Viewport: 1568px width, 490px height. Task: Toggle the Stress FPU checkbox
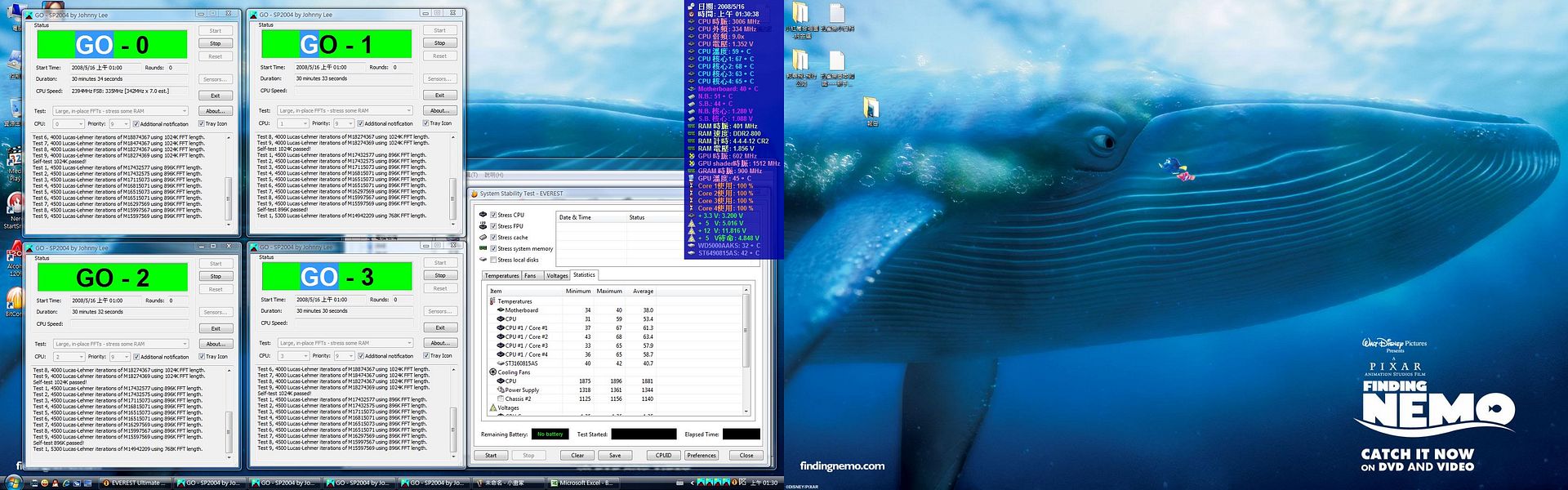tap(493, 226)
